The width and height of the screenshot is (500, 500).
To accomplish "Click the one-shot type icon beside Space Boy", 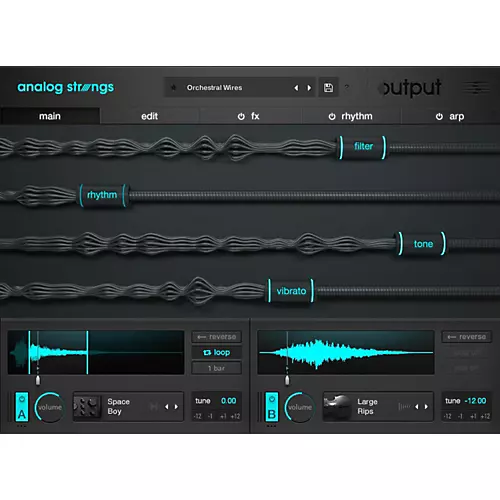I will pyautogui.click(x=154, y=407).
